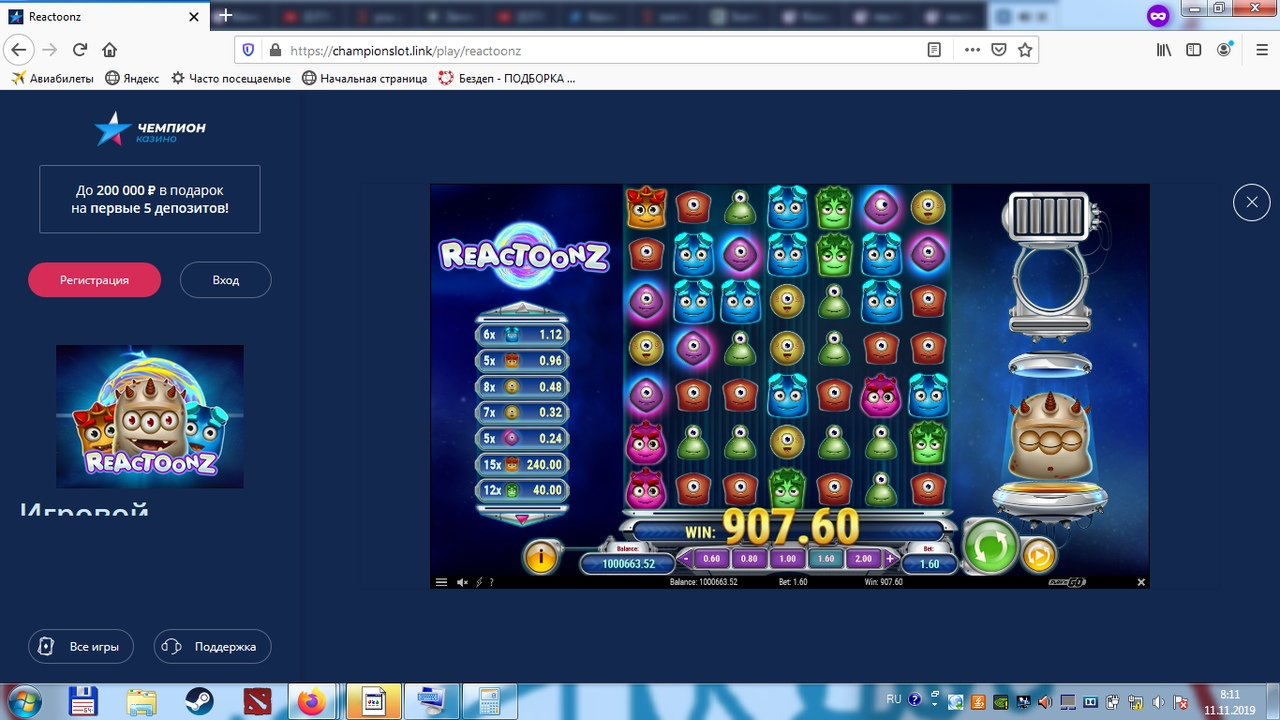Start autoplay with the orange button
The image size is (1280, 720).
pyautogui.click(x=1038, y=554)
